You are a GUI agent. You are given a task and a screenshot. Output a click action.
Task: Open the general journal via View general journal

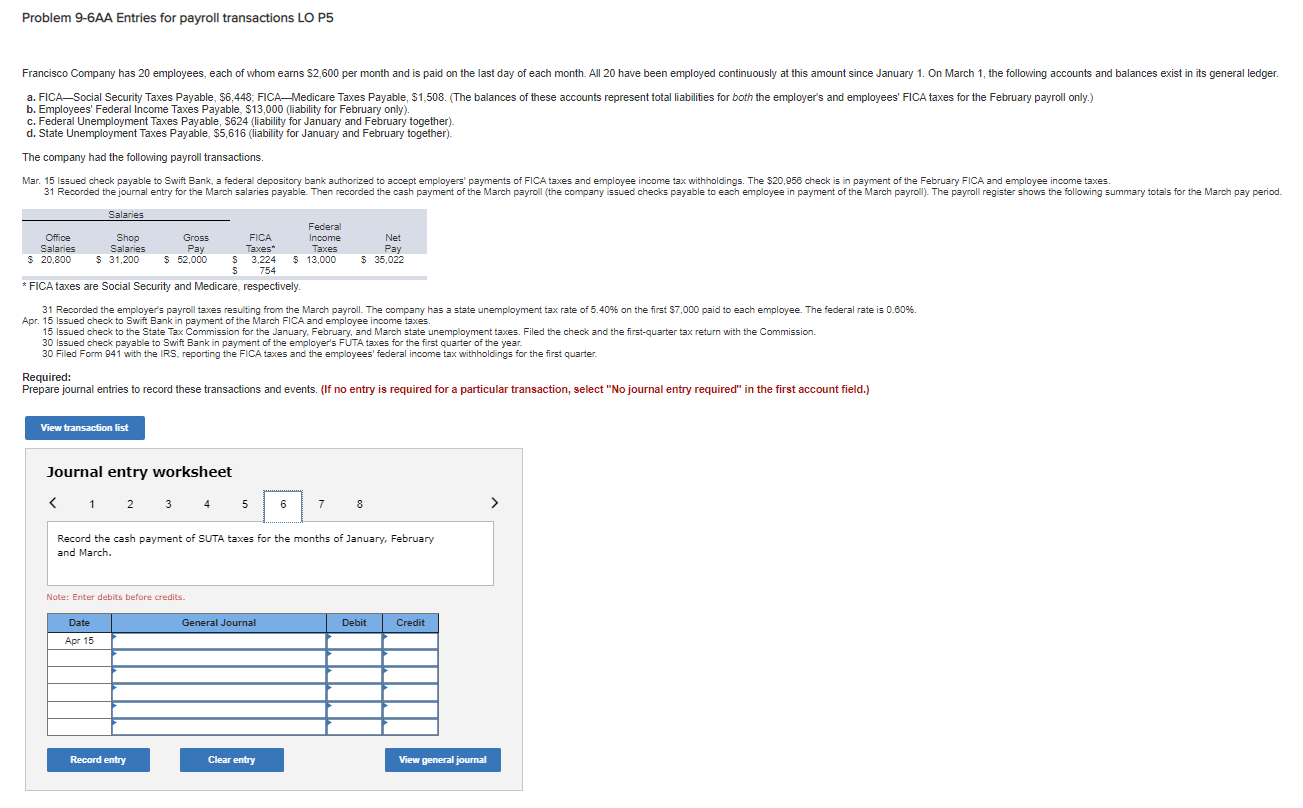(442, 759)
